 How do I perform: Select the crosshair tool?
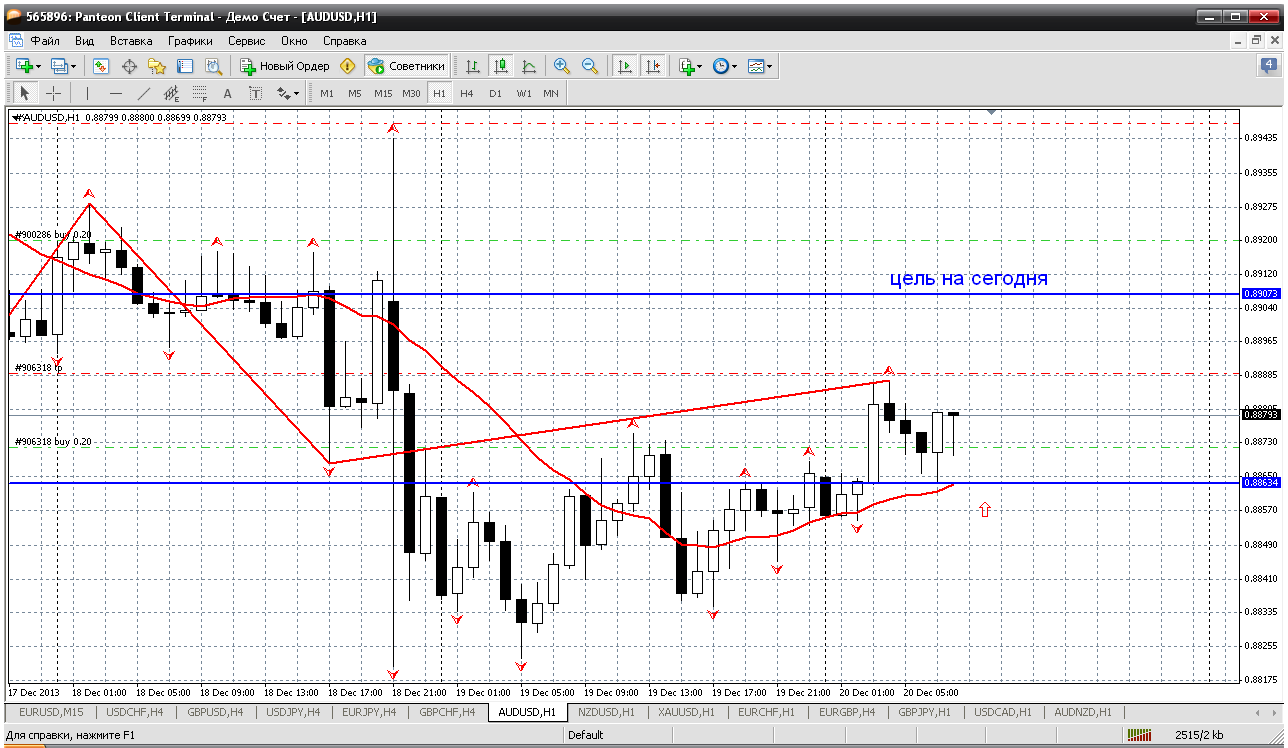tap(53, 93)
